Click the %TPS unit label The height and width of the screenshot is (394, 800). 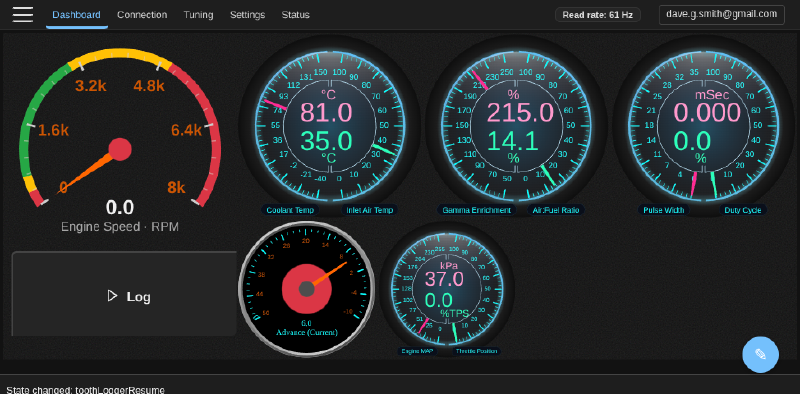coord(455,313)
